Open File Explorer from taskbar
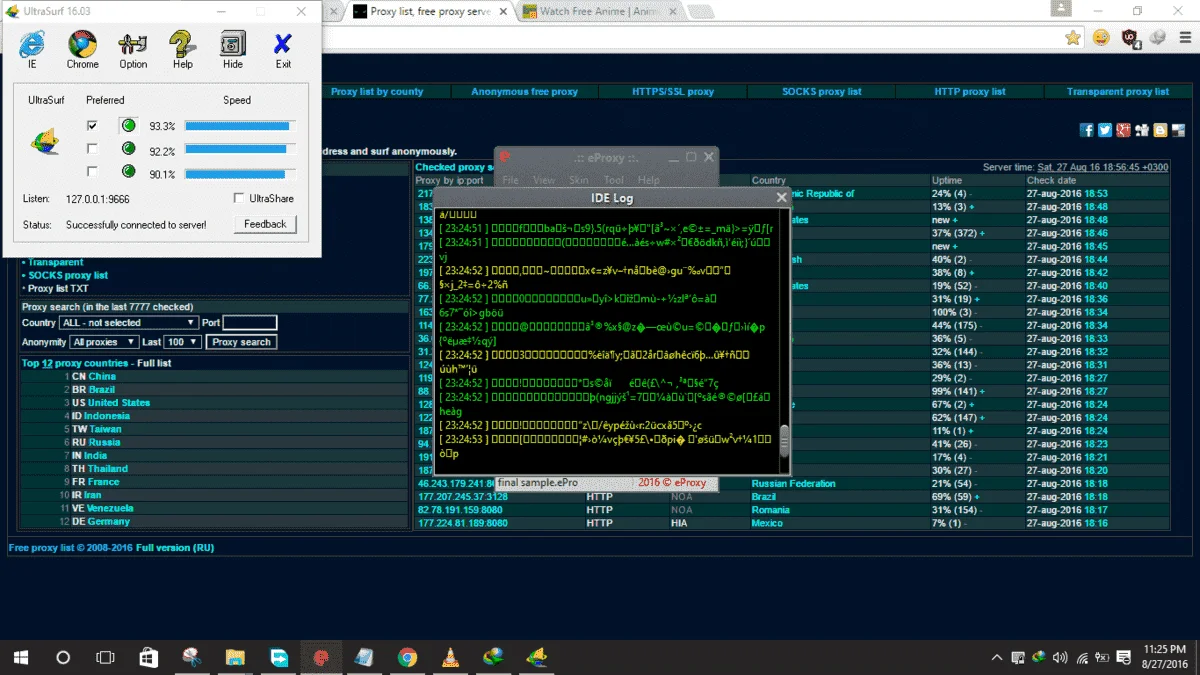 click(235, 657)
